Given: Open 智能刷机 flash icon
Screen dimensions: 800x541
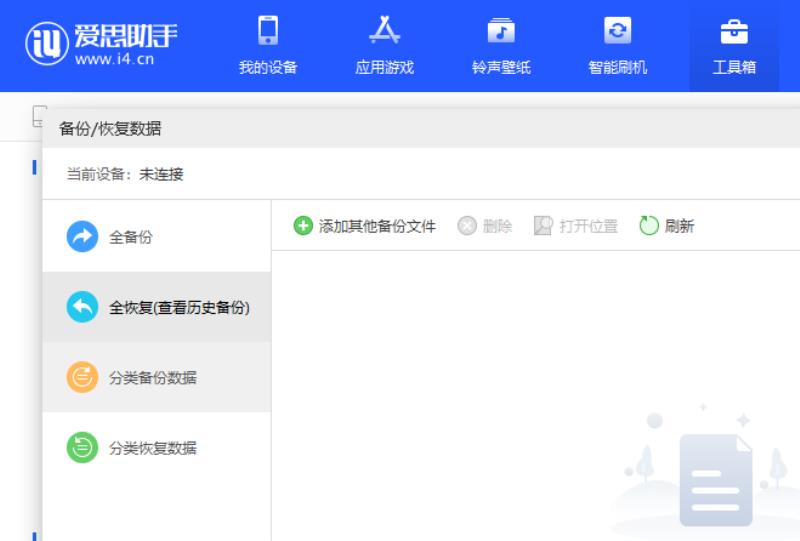Looking at the screenshot, I should tap(617, 31).
